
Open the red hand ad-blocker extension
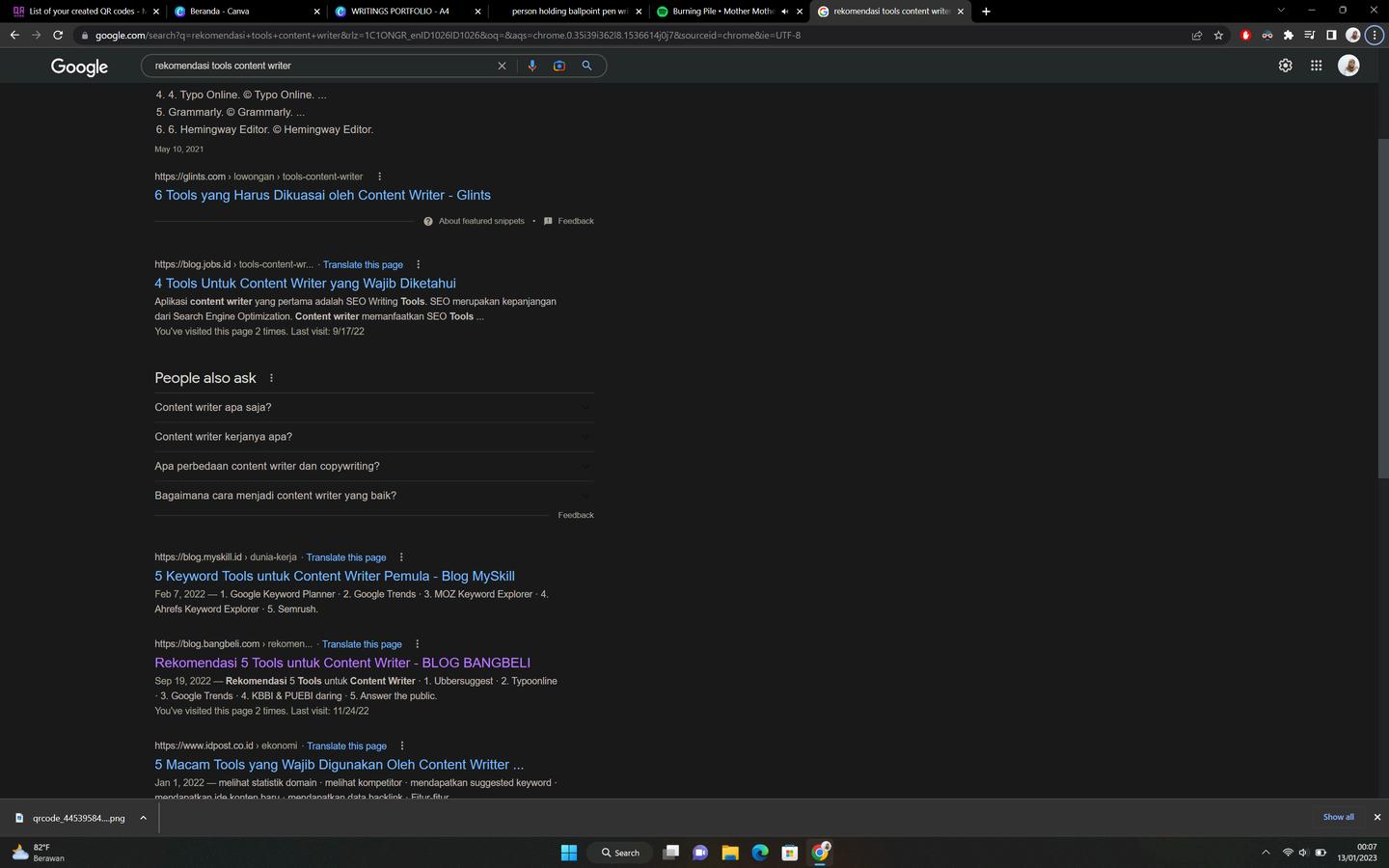1245,35
